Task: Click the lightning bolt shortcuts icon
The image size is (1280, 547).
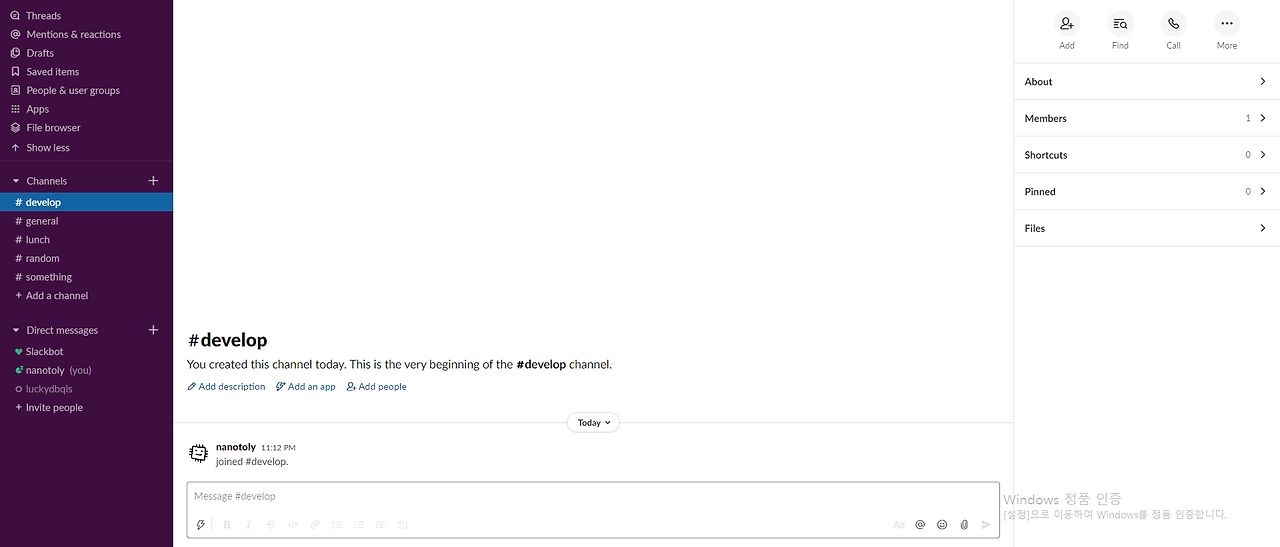Action: coord(200,524)
